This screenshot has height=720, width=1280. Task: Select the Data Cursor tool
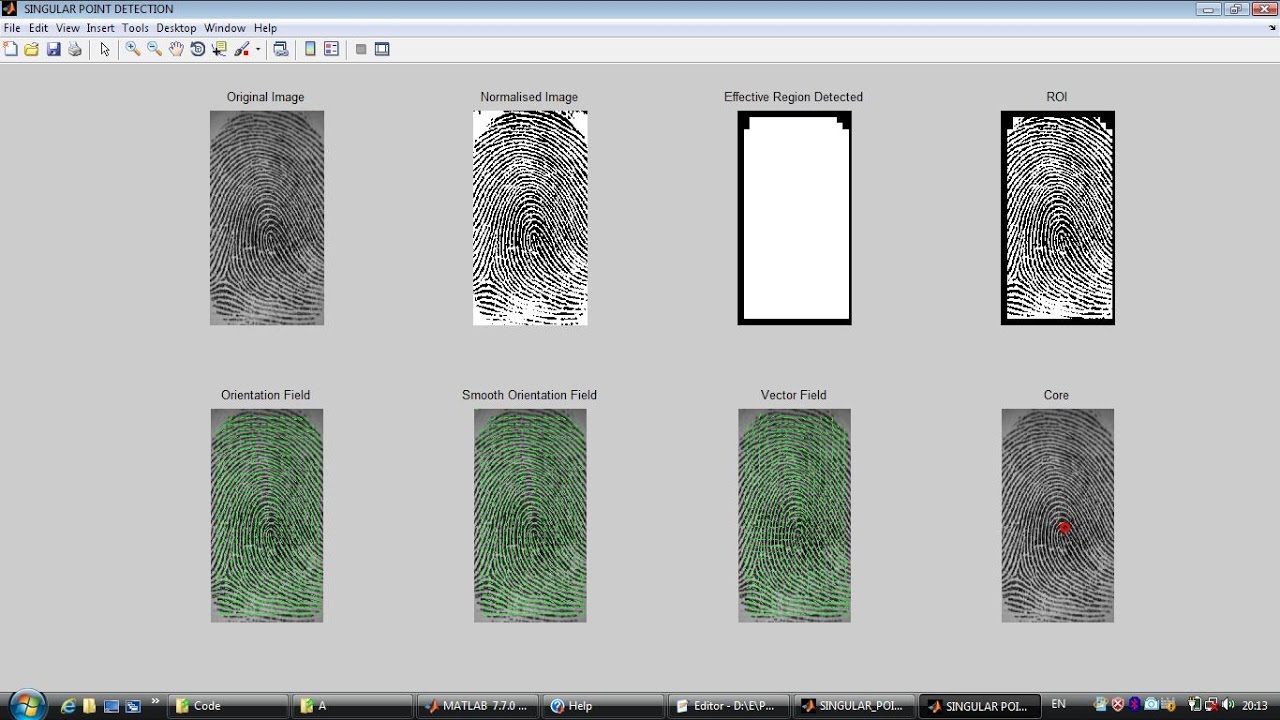coord(220,49)
